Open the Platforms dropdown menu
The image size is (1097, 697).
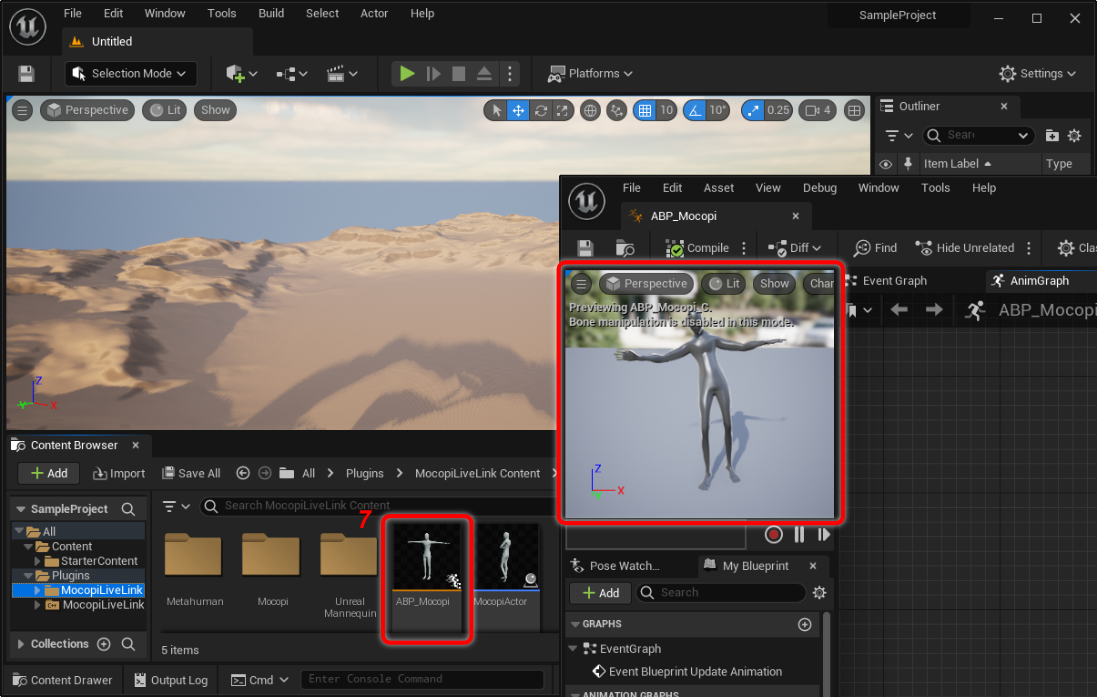[590, 73]
